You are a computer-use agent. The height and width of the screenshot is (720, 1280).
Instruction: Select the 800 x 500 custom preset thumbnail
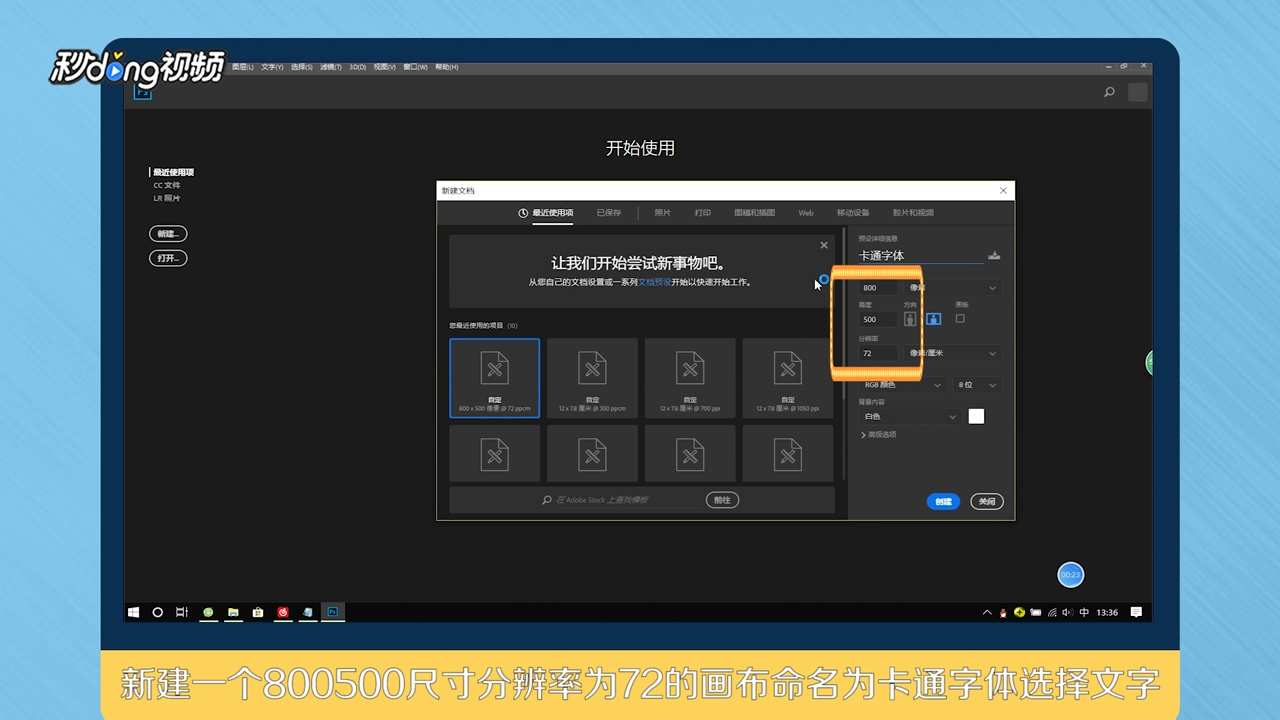[x=495, y=378]
